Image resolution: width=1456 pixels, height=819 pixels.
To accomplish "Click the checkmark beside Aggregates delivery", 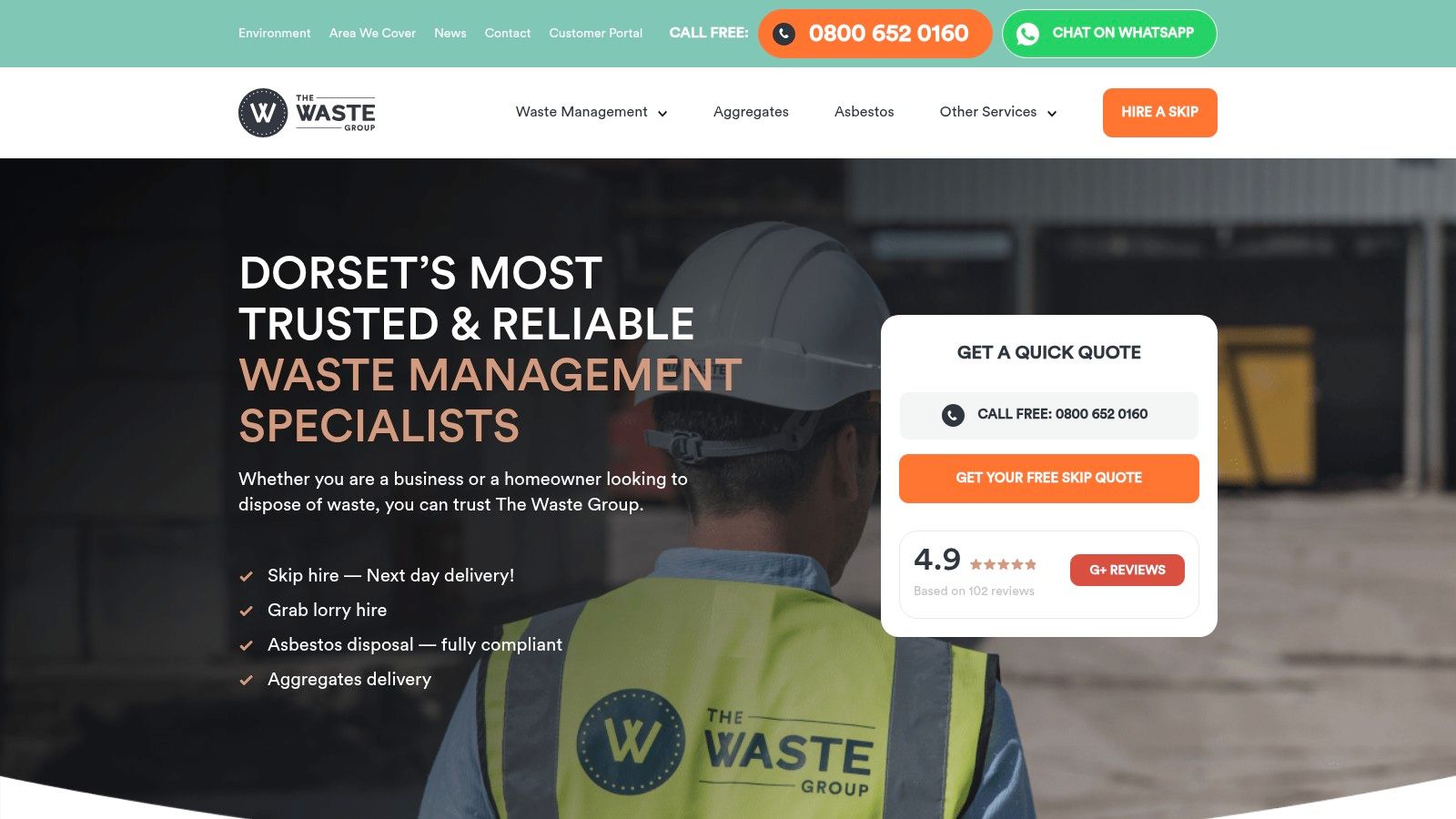I will click(247, 680).
